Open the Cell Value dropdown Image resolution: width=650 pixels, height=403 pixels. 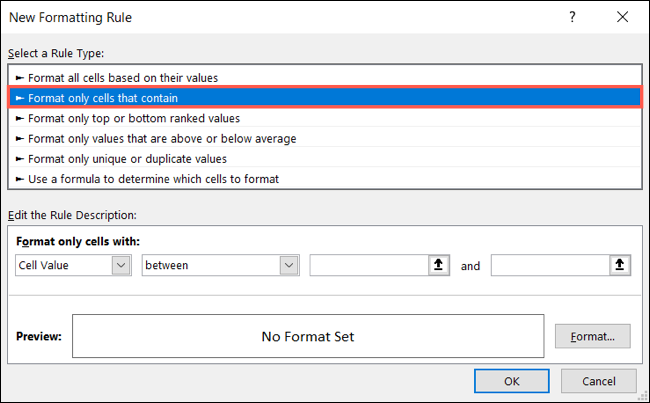(x=74, y=266)
